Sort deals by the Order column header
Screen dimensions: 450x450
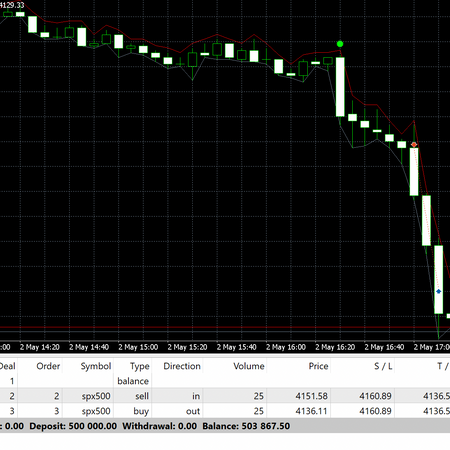(x=48, y=366)
